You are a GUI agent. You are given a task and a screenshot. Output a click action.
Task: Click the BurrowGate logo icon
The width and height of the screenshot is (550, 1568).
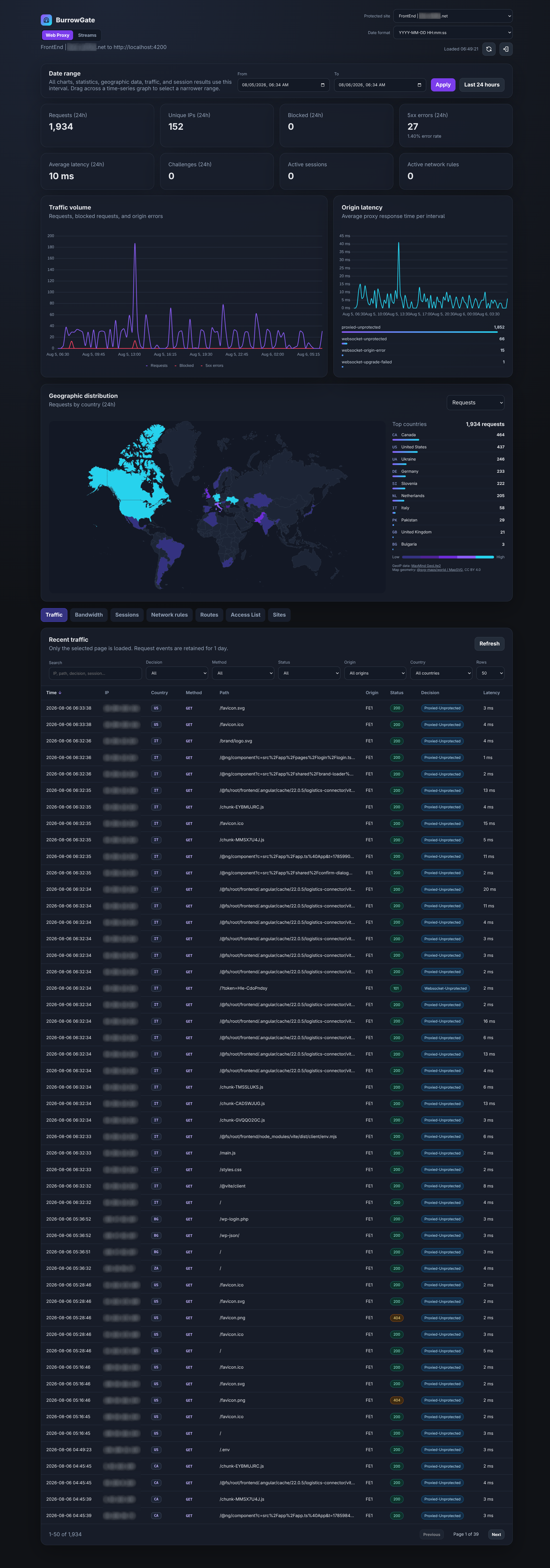(46, 20)
